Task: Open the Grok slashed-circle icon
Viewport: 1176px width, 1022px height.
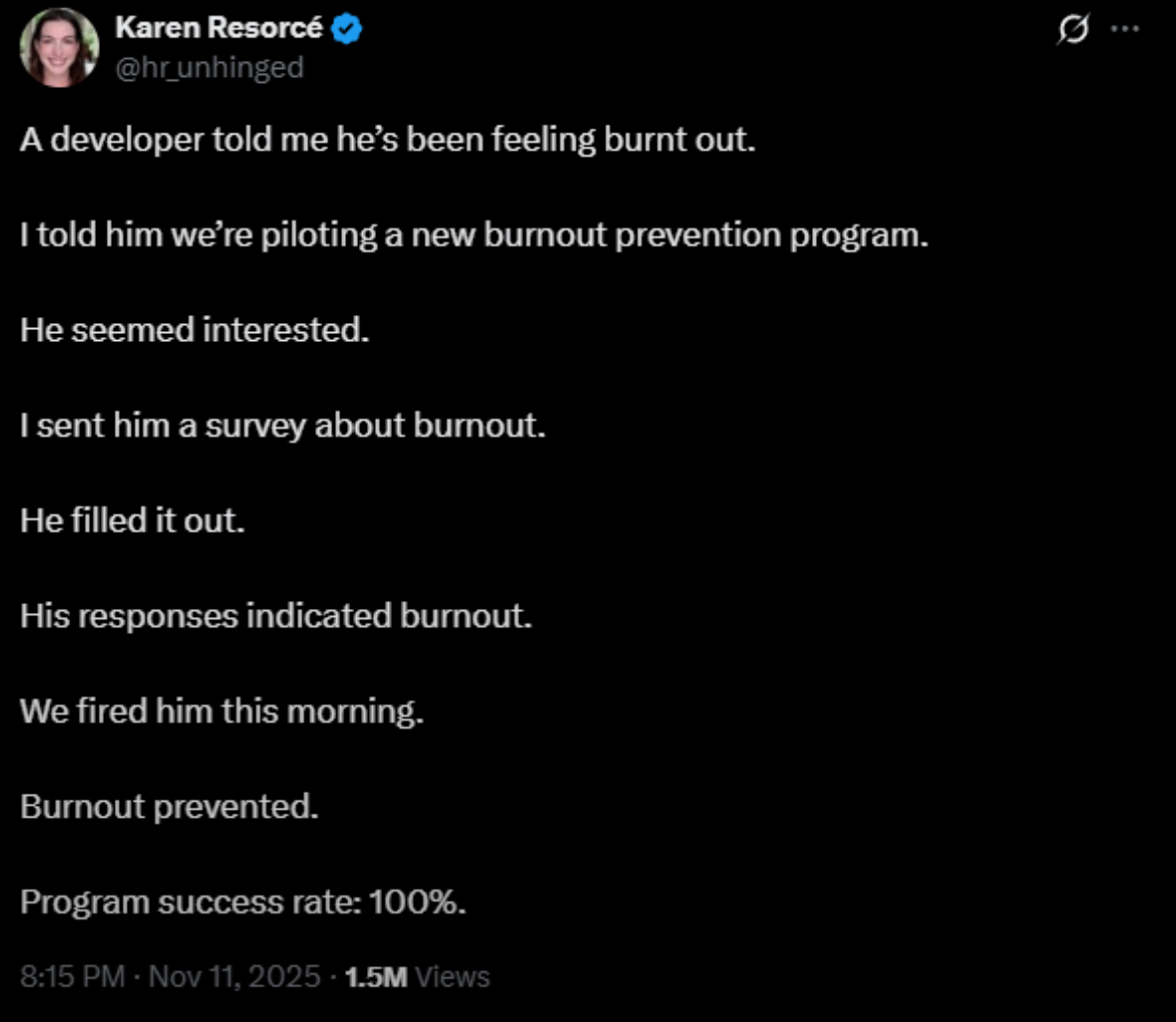Action: (1071, 31)
